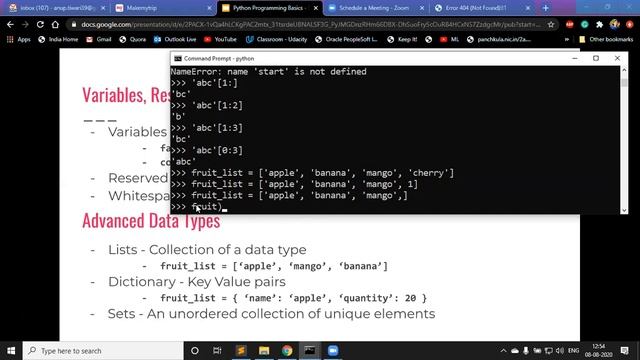The height and width of the screenshot is (360, 640).
Task: Open the YouTube bookmark
Action: tap(220, 40)
